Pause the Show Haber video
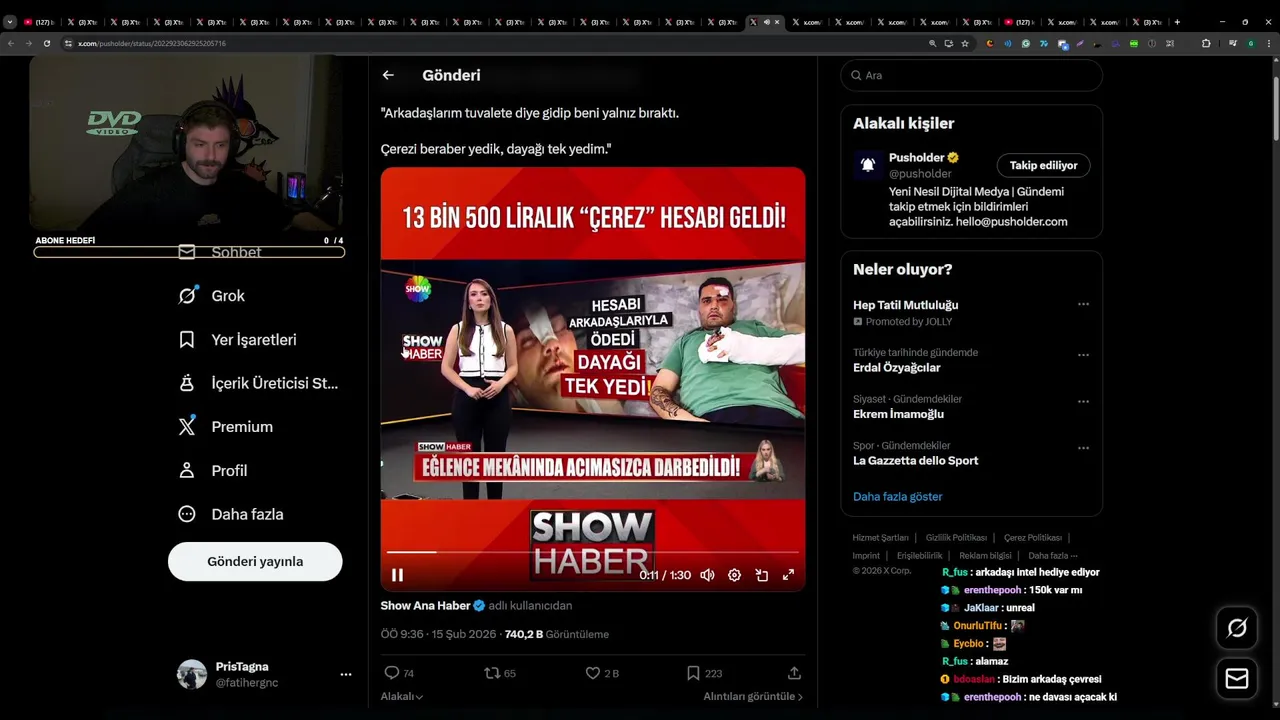This screenshot has width=1280, height=720. [x=397, y=575]
